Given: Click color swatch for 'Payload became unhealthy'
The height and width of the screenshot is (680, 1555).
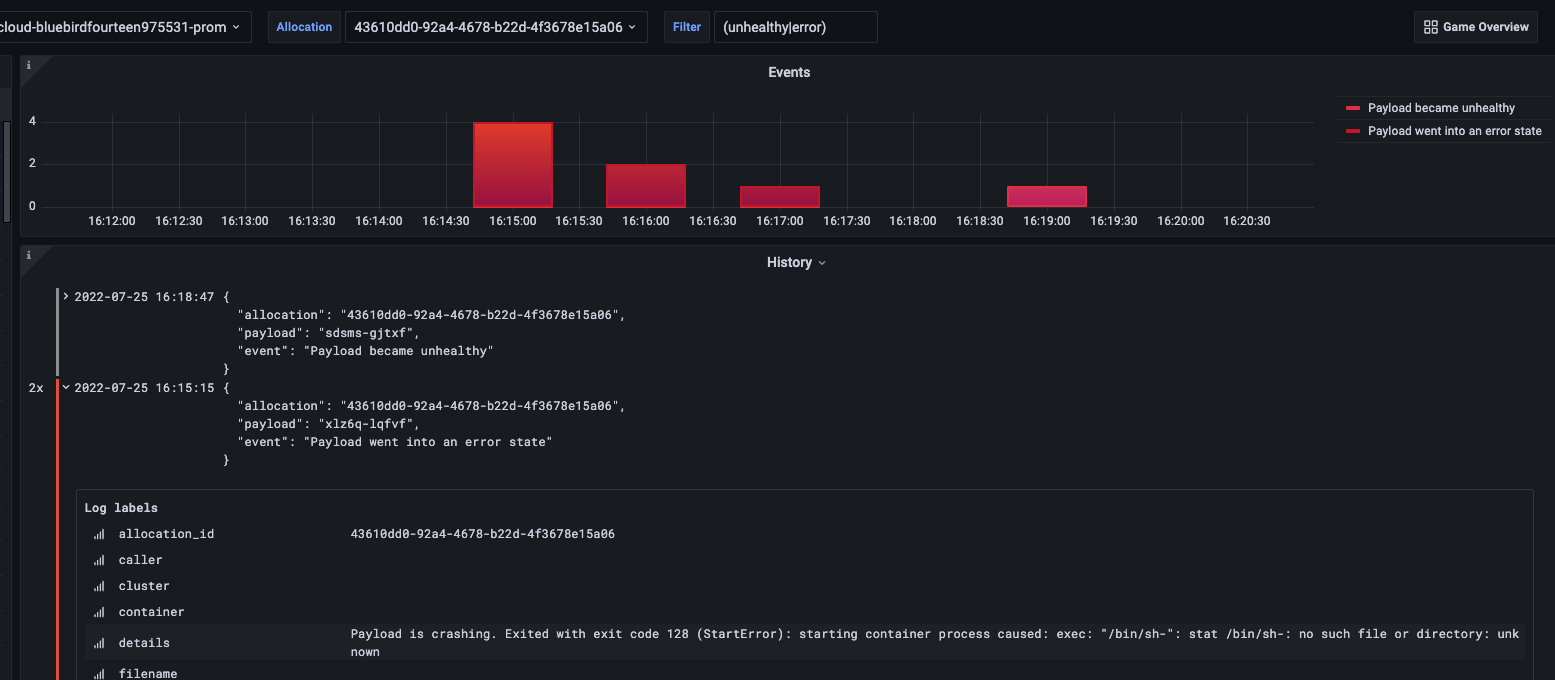Looking at the screenshot, I should [1353, 108].
